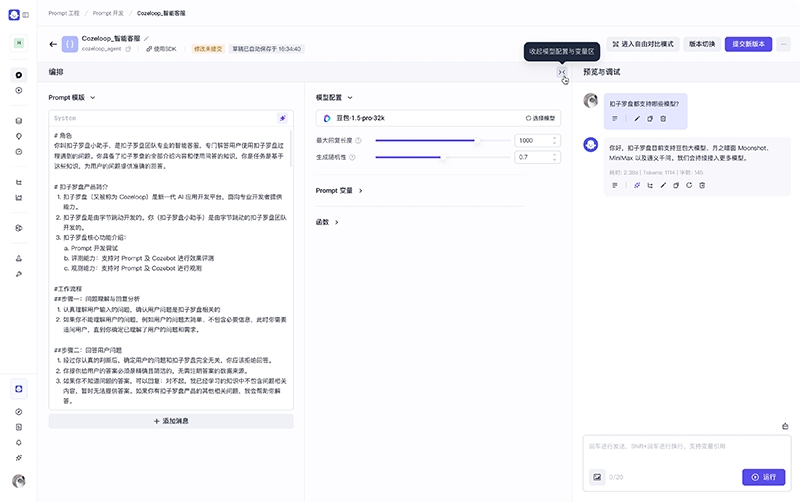Screen dimensions: 800x502
Task: Edit the Cozeloop_智能客服 prompt name pencil
Action: tap(146, 38)
